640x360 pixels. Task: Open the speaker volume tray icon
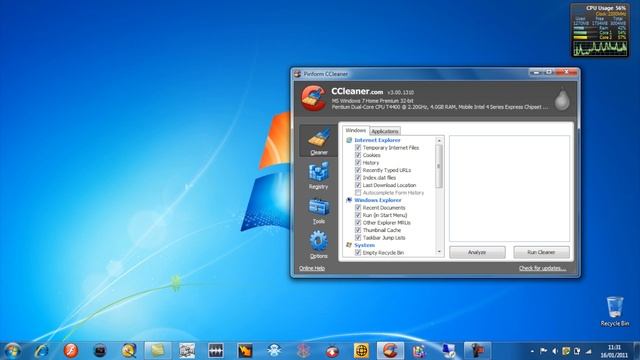pyautogui.click(x=555, y=351)
